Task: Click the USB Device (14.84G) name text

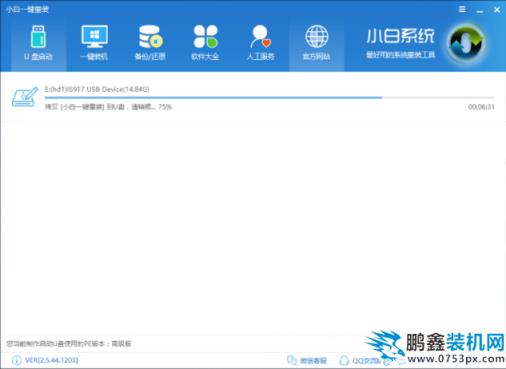Action: [x=97, y=89]
